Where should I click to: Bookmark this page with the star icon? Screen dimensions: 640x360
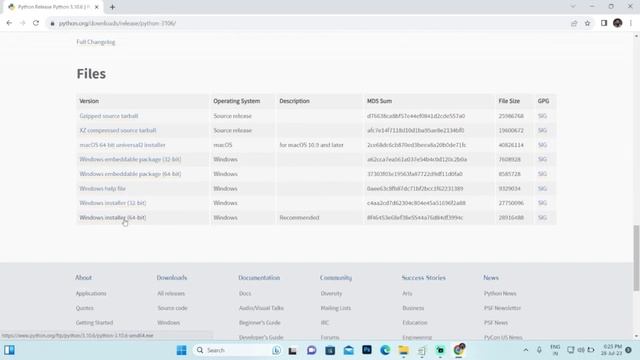click(587, 23)
